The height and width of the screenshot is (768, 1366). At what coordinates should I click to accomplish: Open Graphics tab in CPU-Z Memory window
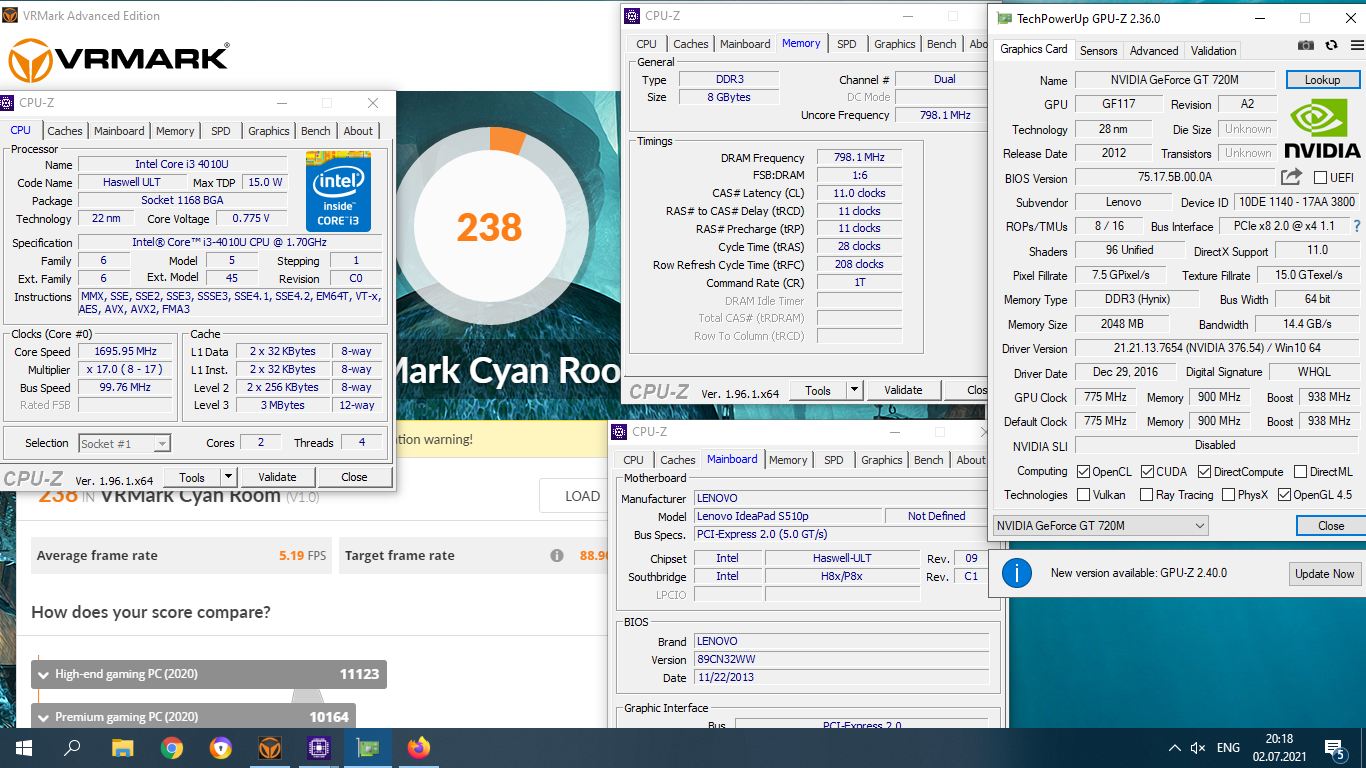click(x=894, y=44)
